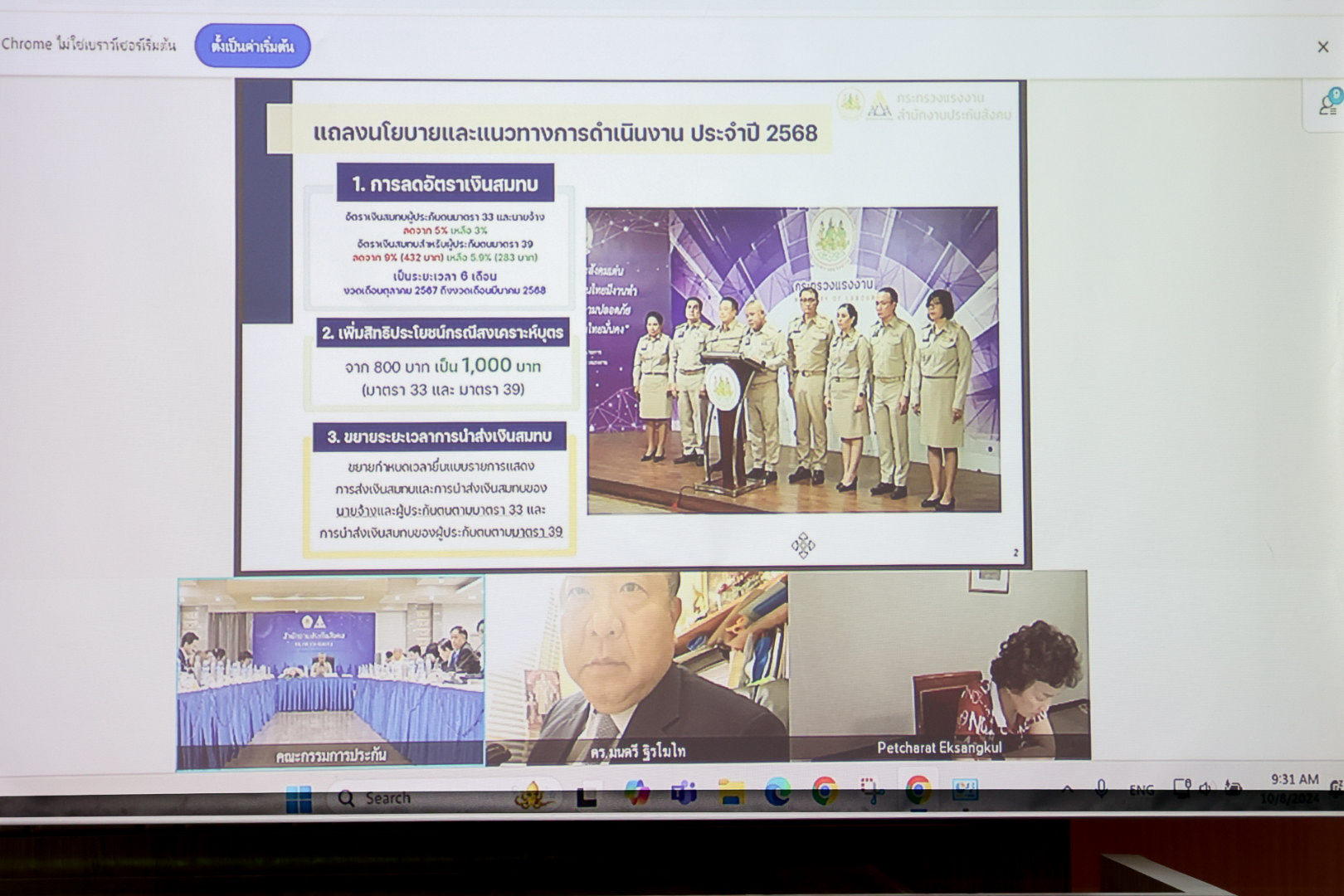Switch to the active Chrome window in taskbar

click(x=918, y=791)
